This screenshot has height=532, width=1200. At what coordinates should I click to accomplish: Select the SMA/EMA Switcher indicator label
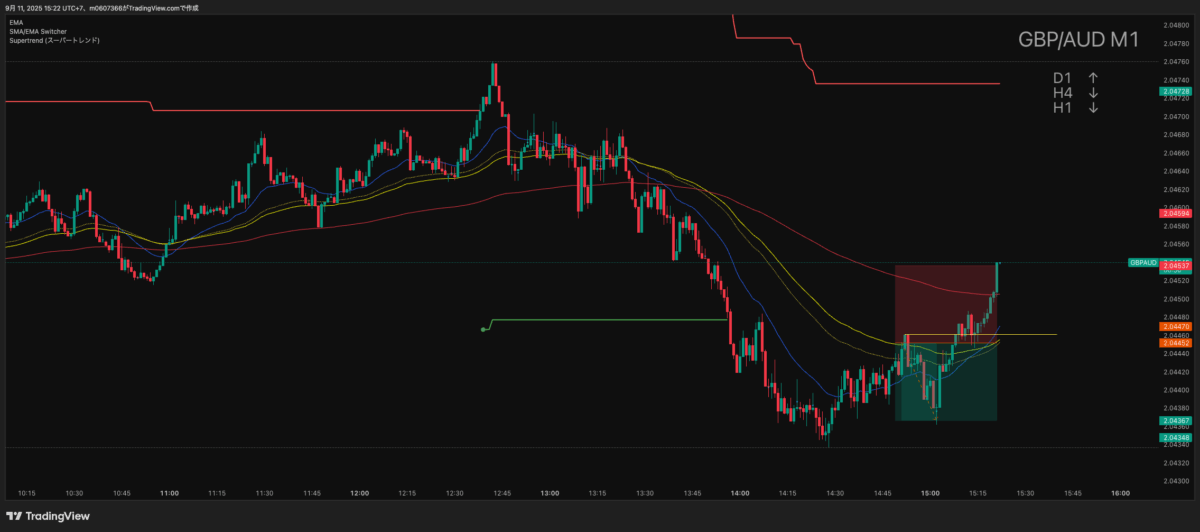(38, 31)
